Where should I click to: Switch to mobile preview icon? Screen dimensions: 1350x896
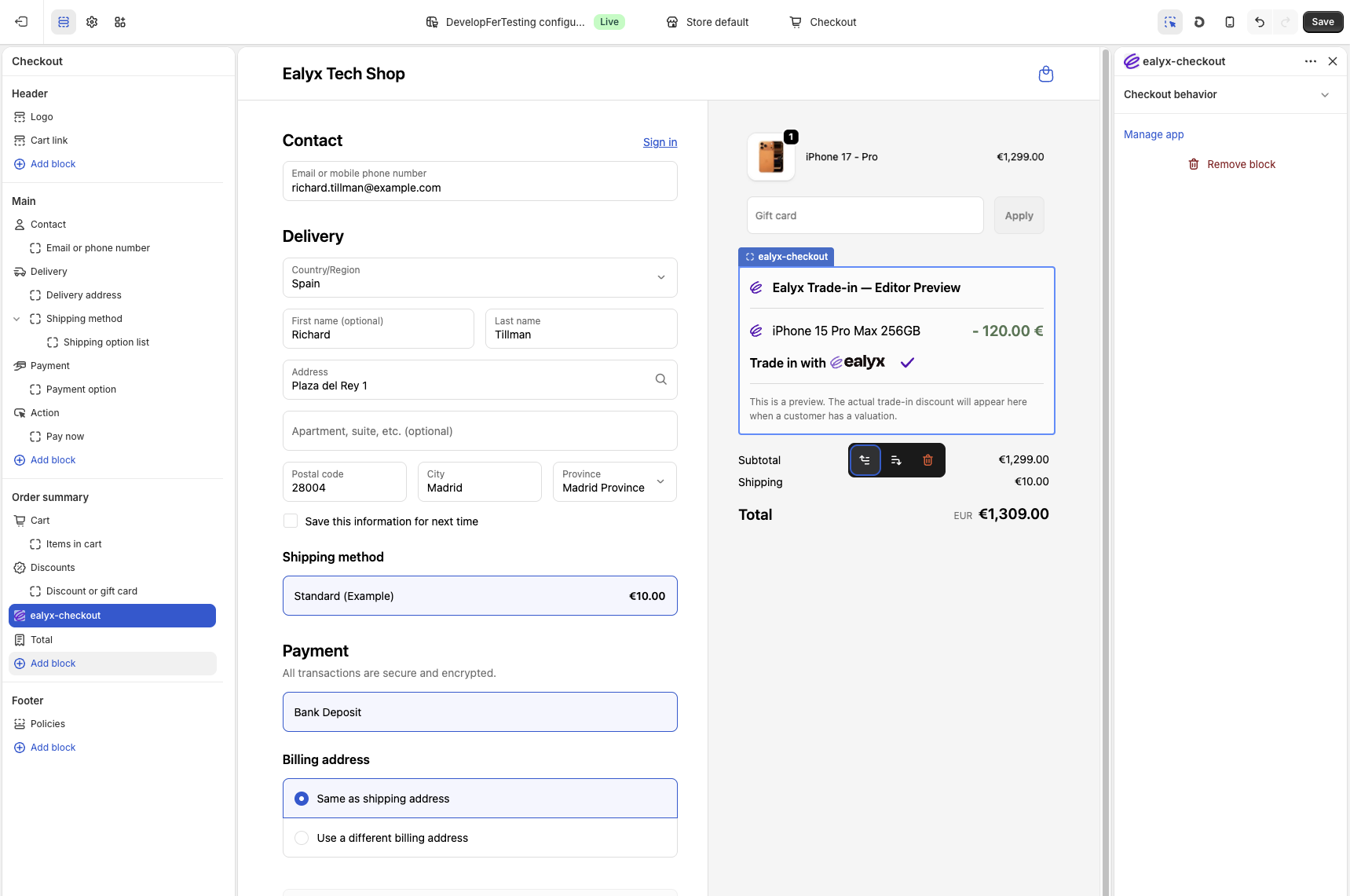[1229, 22]
